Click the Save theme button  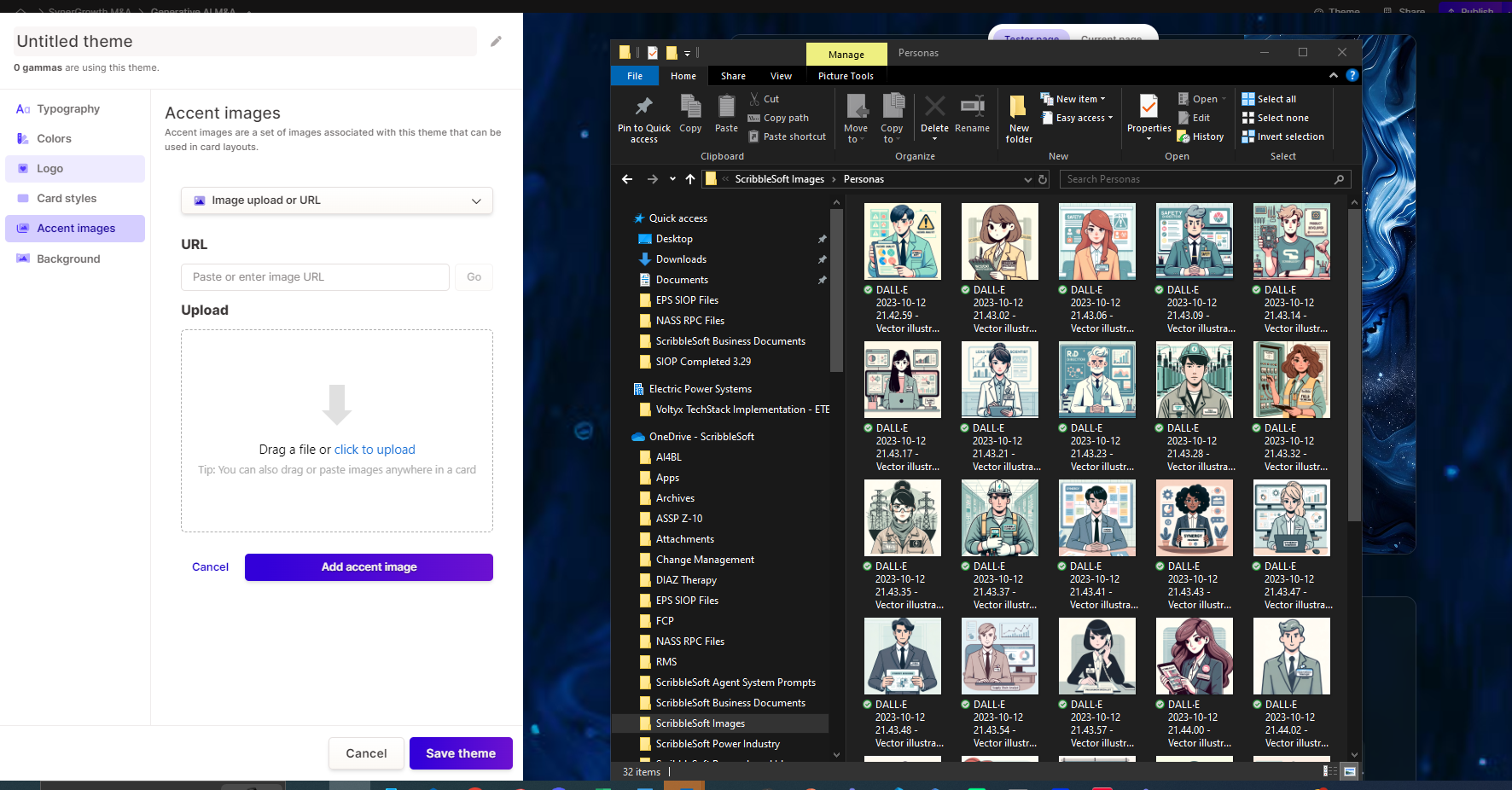(x=461, y=753)
